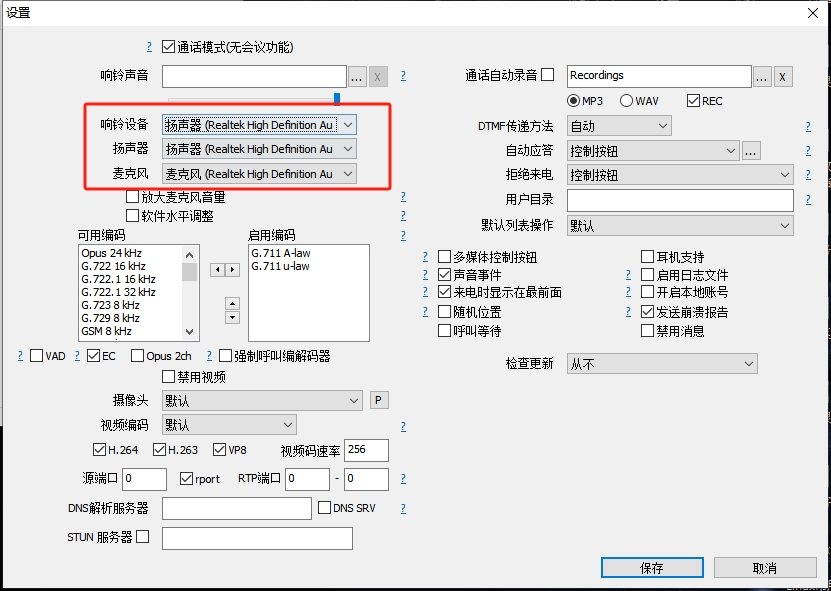
Task: Click the 视频码速率 input field
Action: (366, 450)
